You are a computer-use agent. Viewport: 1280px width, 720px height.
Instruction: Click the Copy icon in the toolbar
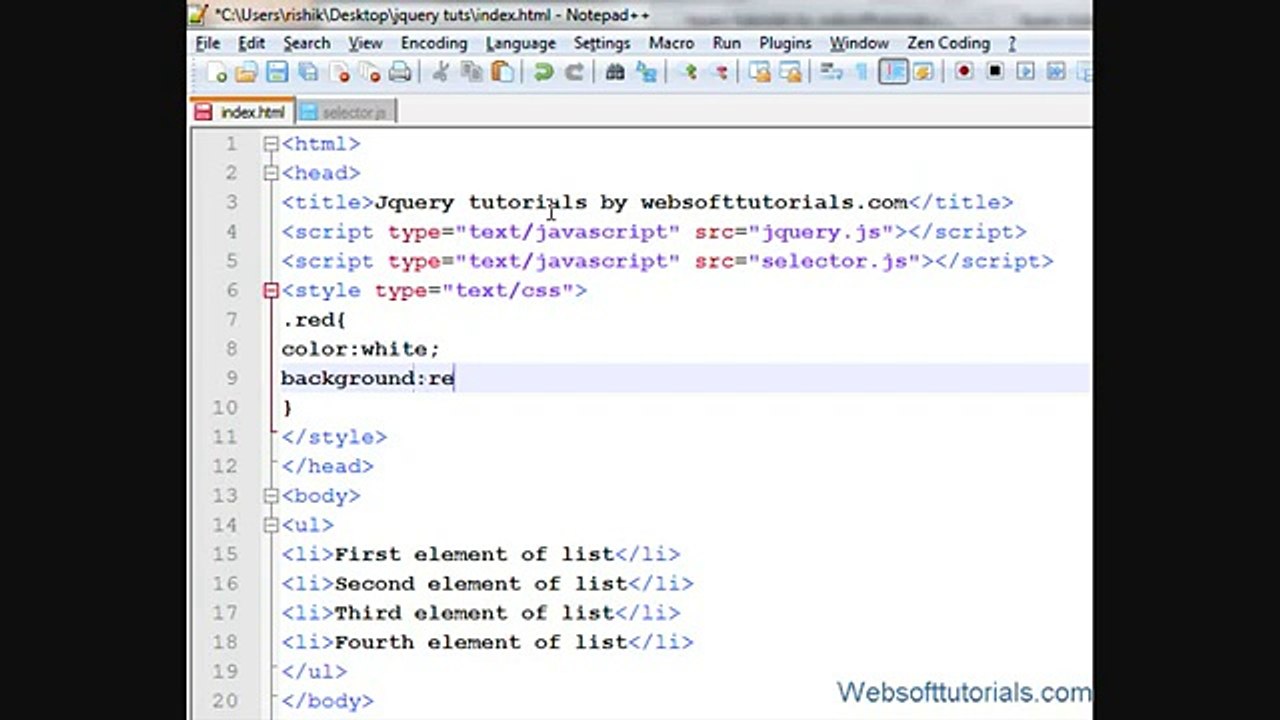[471, 72]
